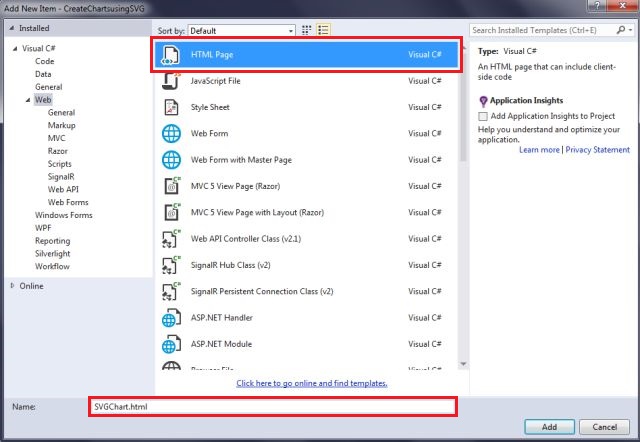Select the Razor category
This screenshot has height=442, width=640.
coord(58,151)
